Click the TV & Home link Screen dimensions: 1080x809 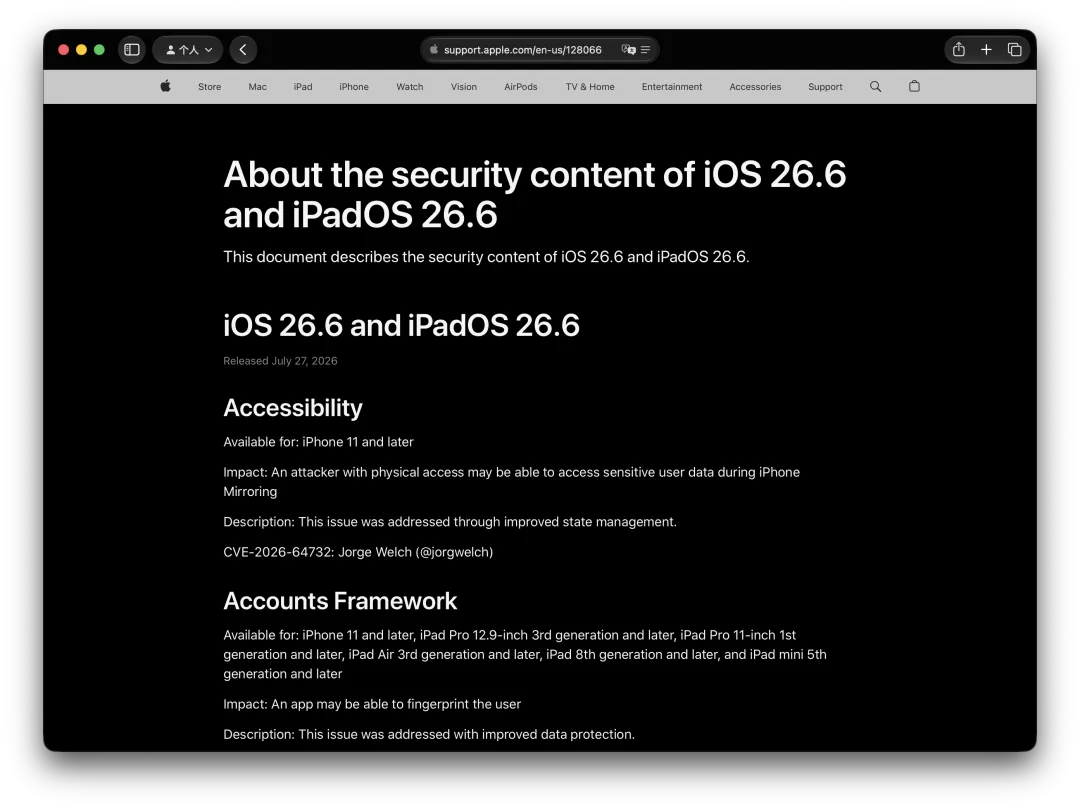(590, 87)
